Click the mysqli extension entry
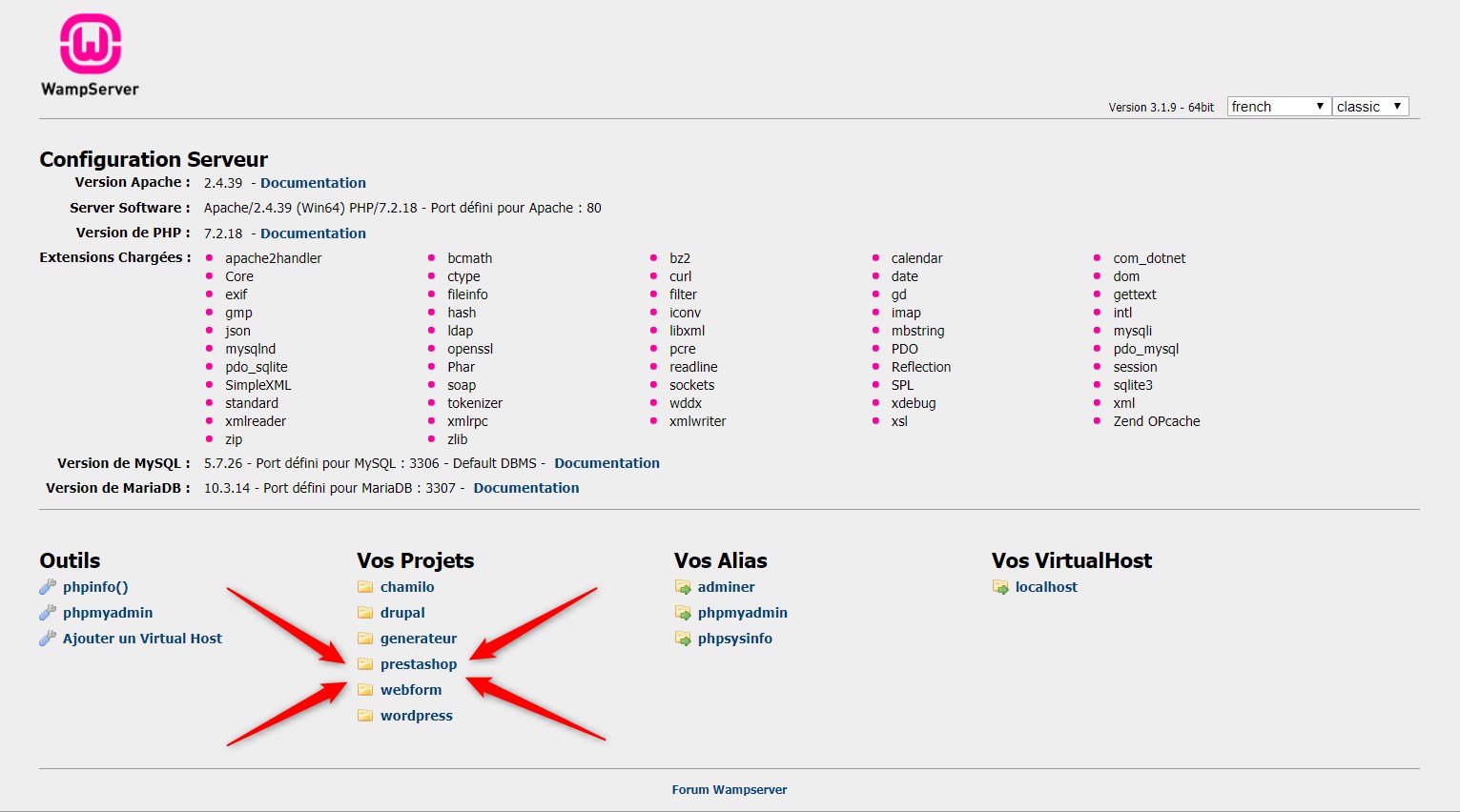Screen dimensions: 1460x812 [x=1133, y=331]
